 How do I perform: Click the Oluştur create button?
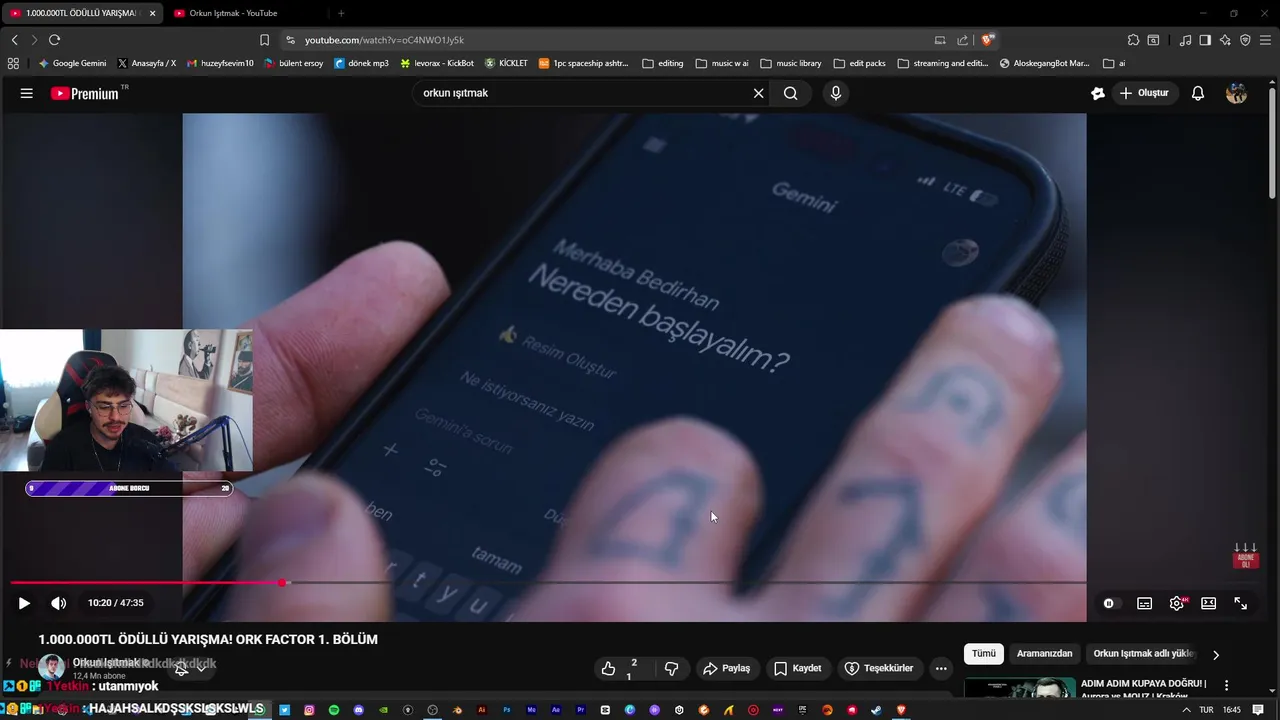coord(1144,93)
